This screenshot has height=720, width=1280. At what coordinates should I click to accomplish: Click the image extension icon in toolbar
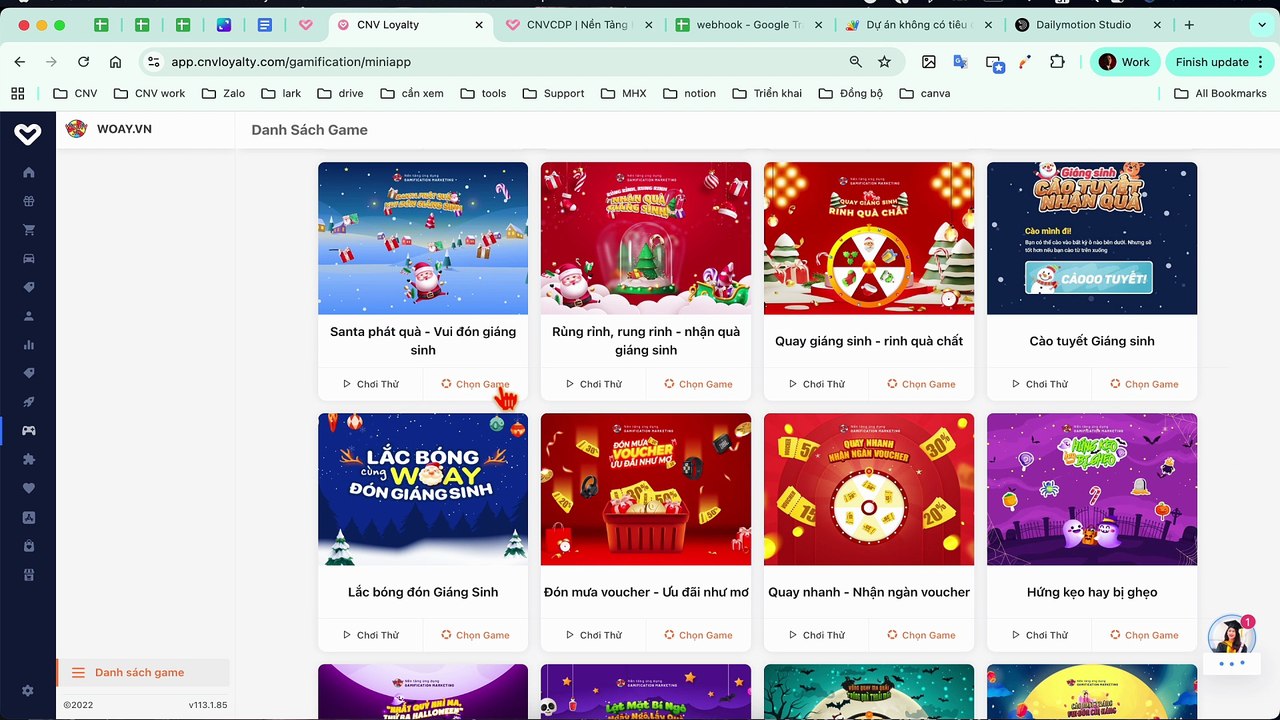929,62
